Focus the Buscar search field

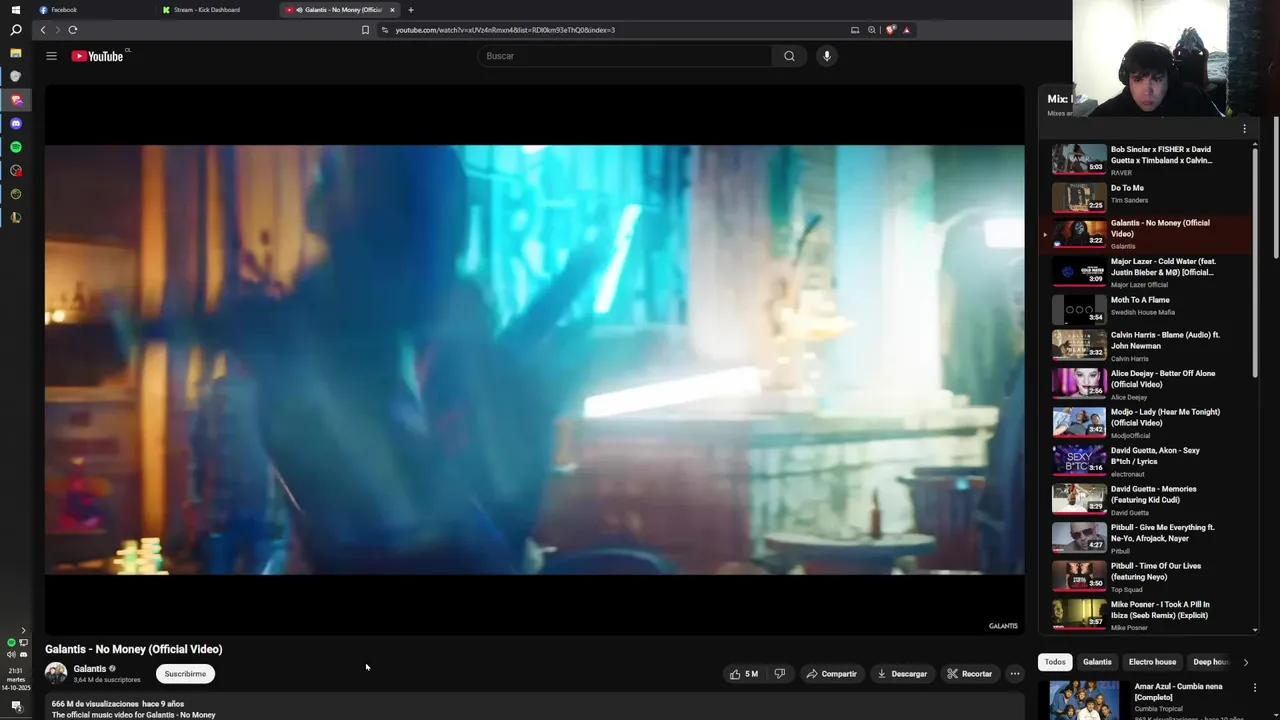click(x=625, y=56)
